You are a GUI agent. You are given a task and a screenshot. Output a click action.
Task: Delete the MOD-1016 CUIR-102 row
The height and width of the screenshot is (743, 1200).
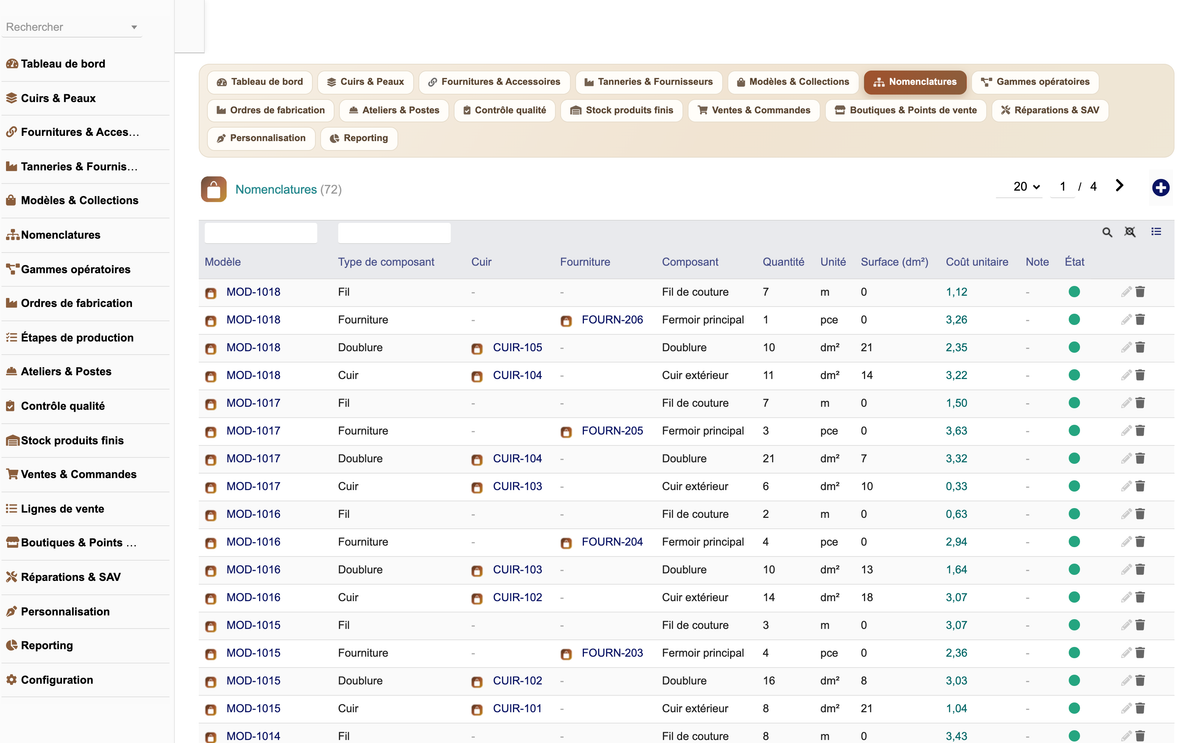point(1140,597)
